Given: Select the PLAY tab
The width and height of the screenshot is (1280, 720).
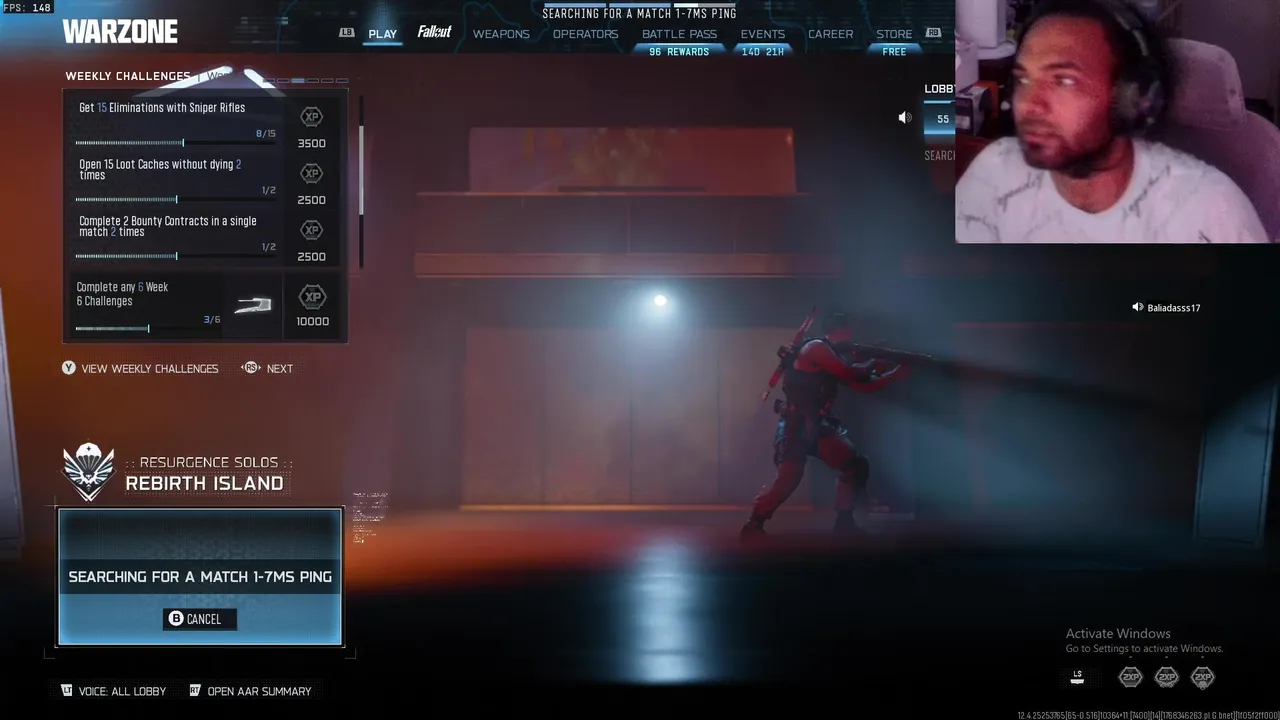Looking at the screenshot, I should coord(382,34).
